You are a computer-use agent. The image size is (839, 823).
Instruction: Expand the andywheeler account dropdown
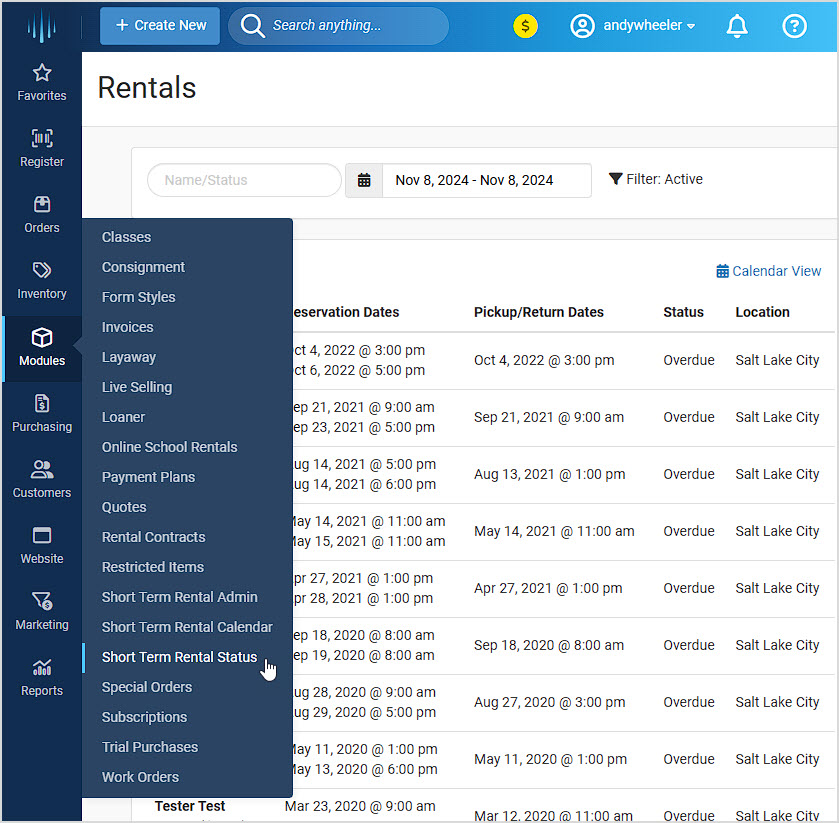[649, 26]
